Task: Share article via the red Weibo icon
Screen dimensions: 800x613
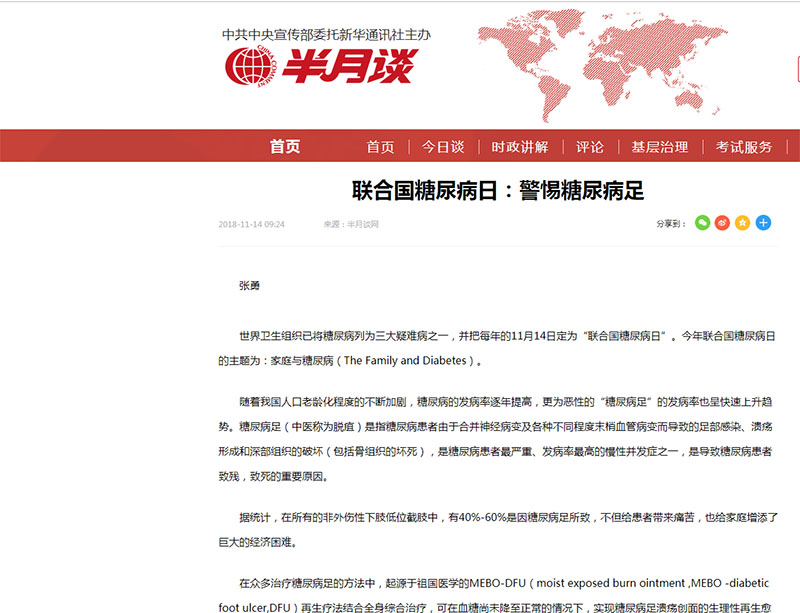Action: 723,222
